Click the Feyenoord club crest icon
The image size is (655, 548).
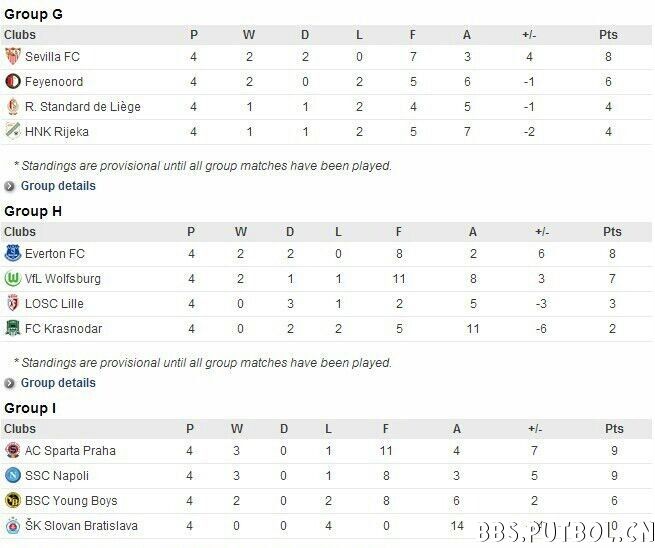tap(13, 81)
